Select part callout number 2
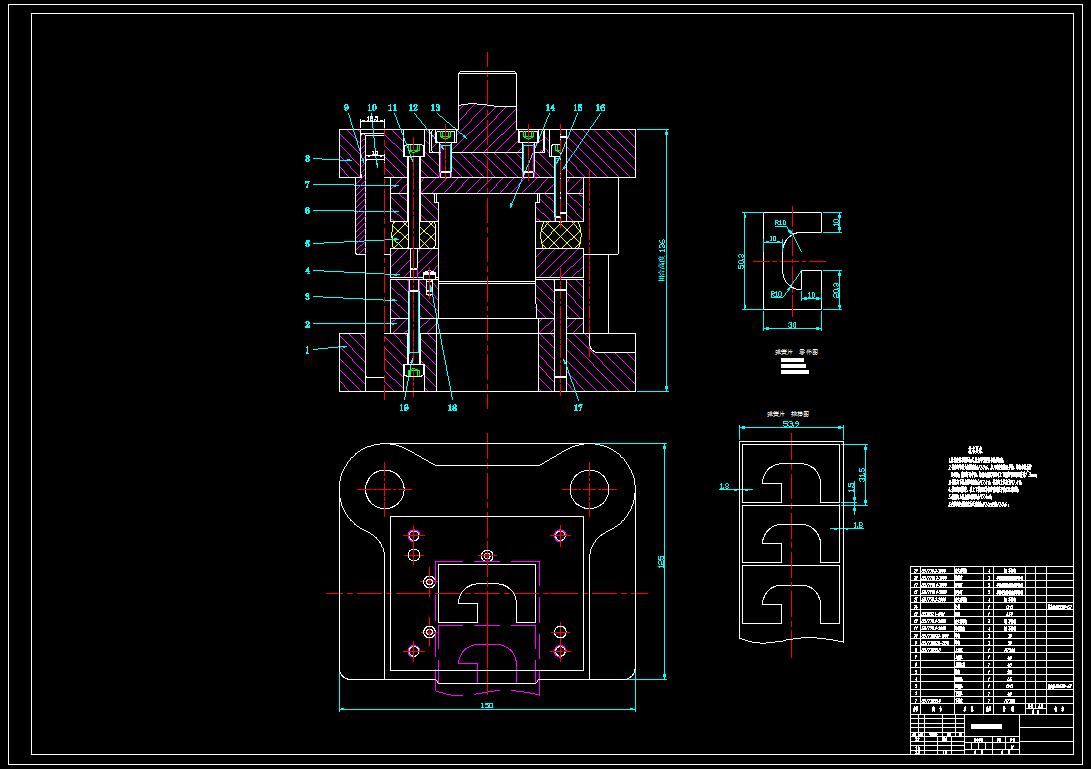Screen dimensions: 1091x769 [308, 324]
